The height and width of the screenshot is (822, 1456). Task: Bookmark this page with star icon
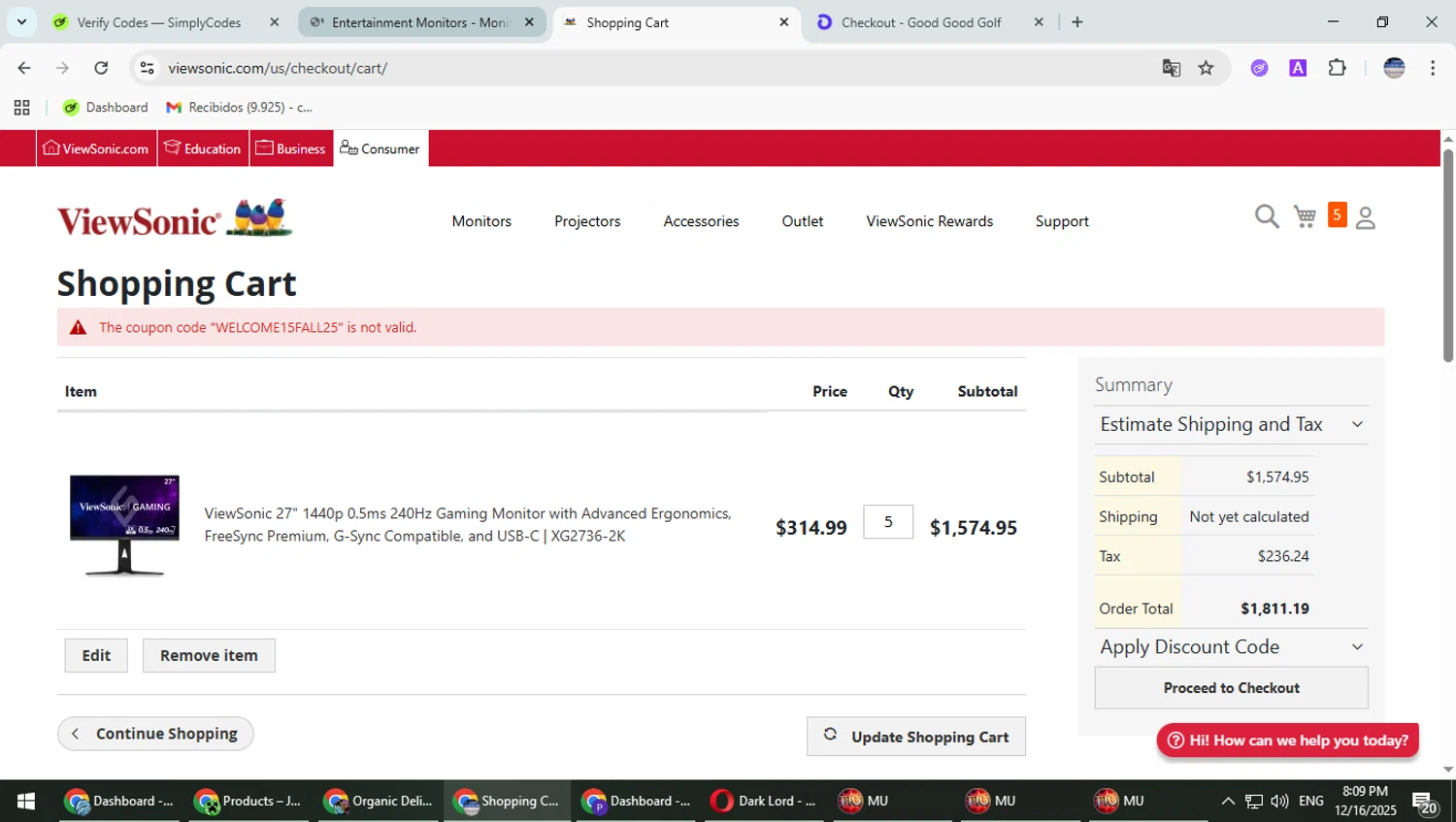[1206, 68]
